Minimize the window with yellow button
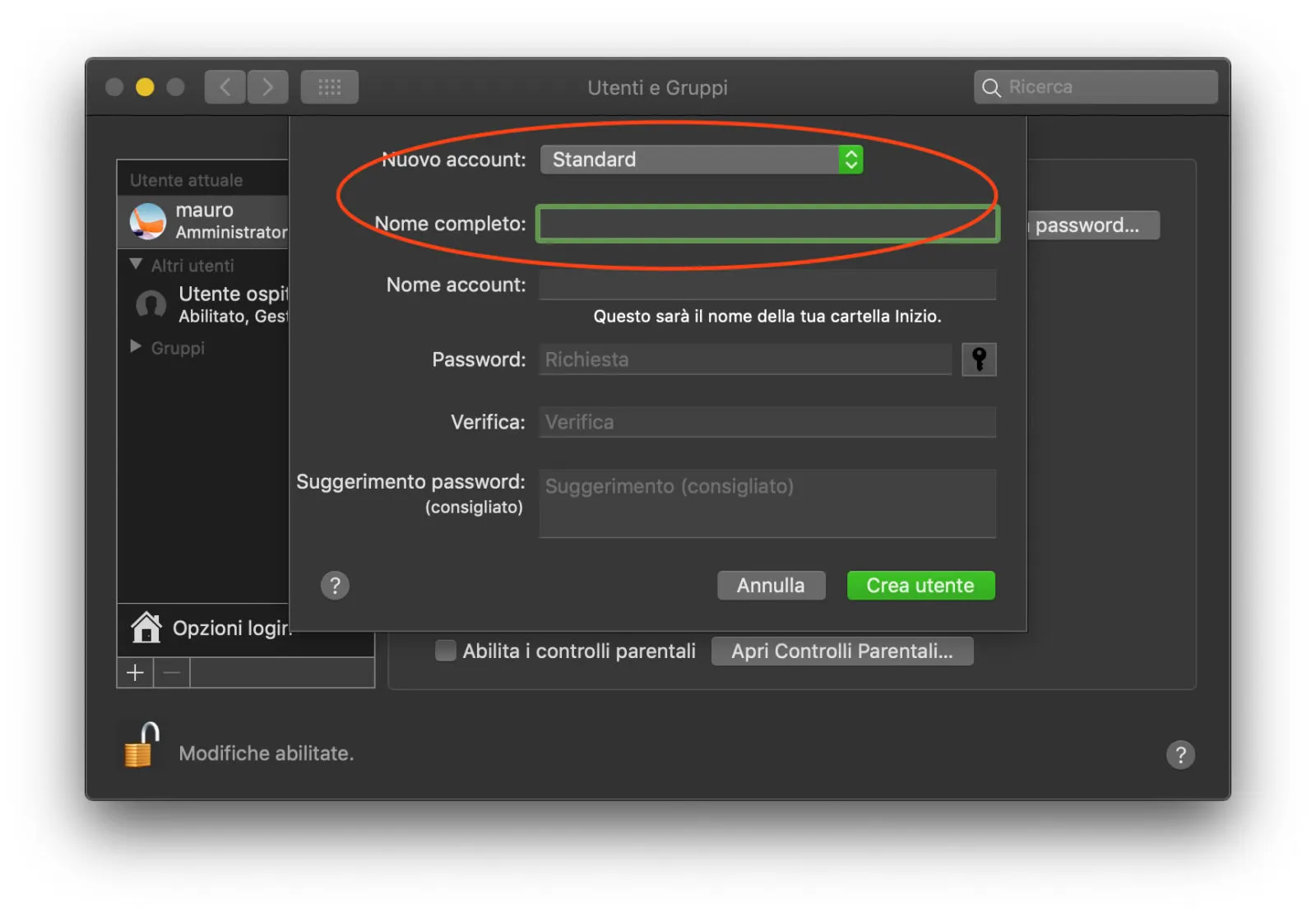This screenshot has width=1316, height=913. click(x=145, y=87)
